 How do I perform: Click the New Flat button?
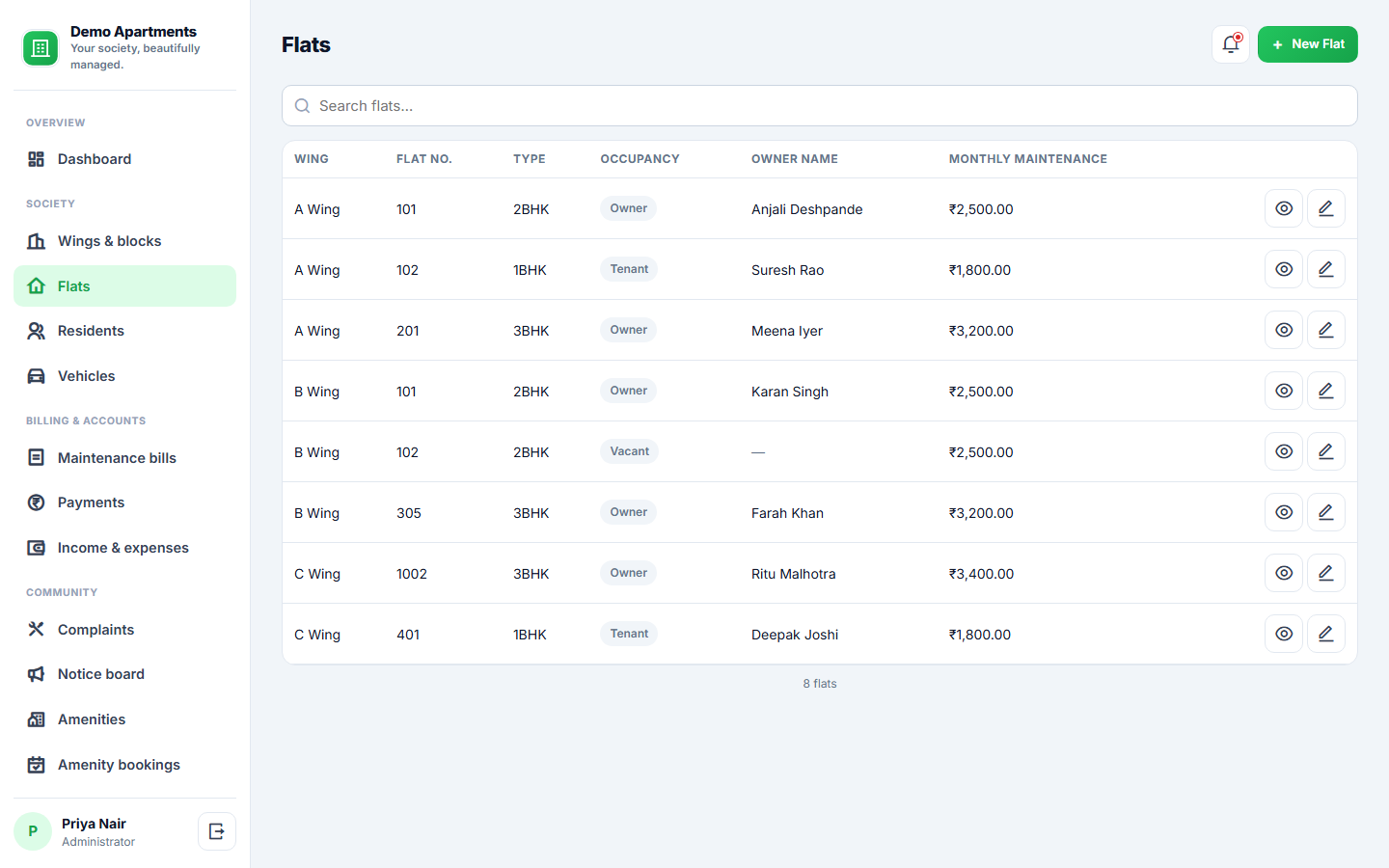tap(1307, 44)
